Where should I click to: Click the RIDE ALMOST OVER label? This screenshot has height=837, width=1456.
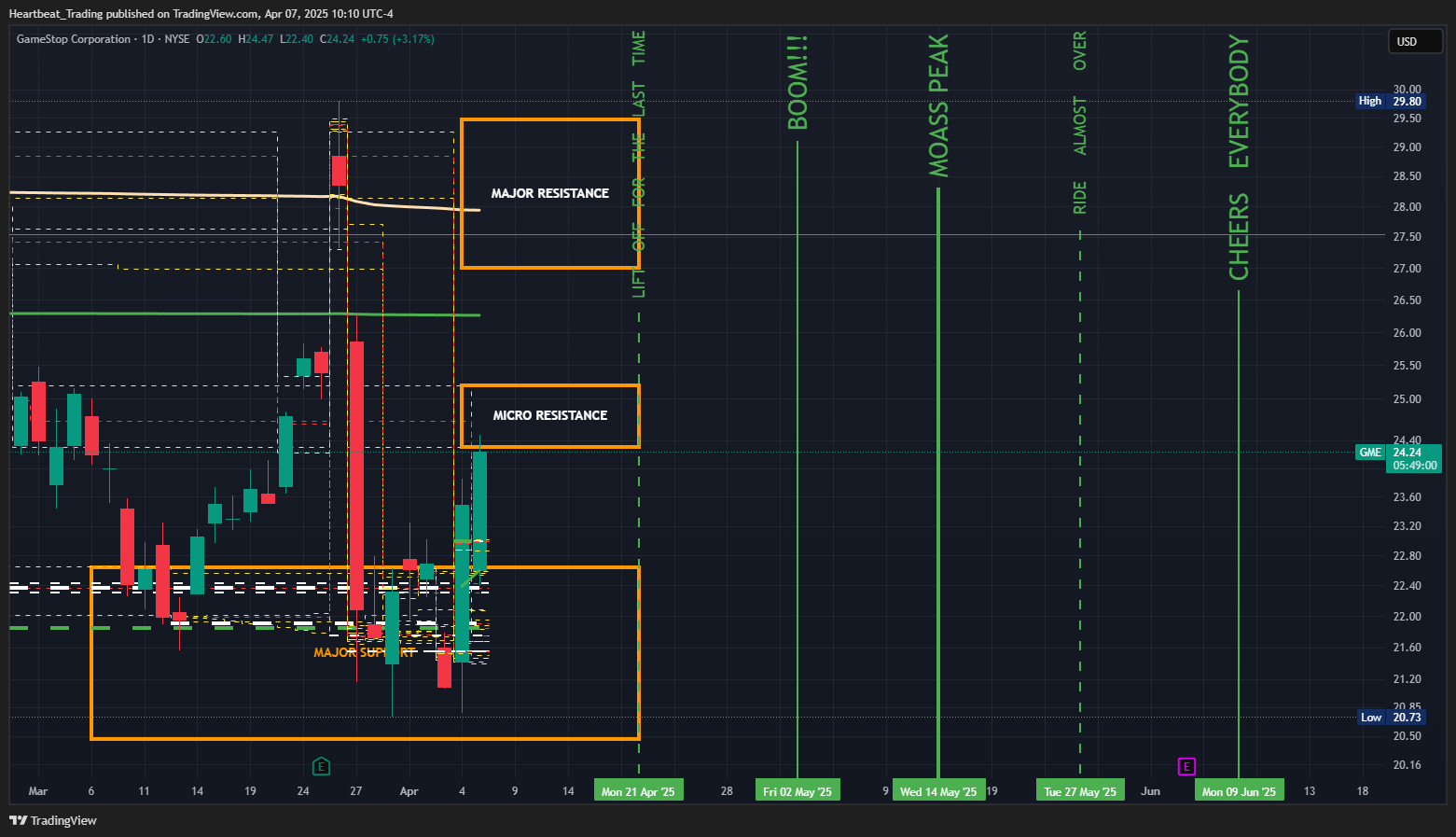[1080, 122]
